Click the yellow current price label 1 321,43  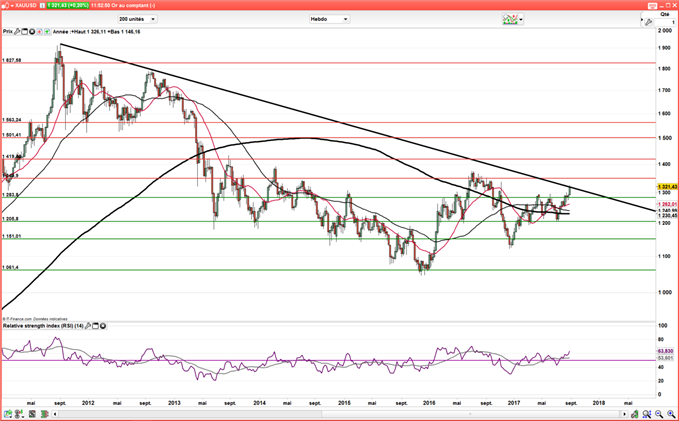click(x=667, y=187)
